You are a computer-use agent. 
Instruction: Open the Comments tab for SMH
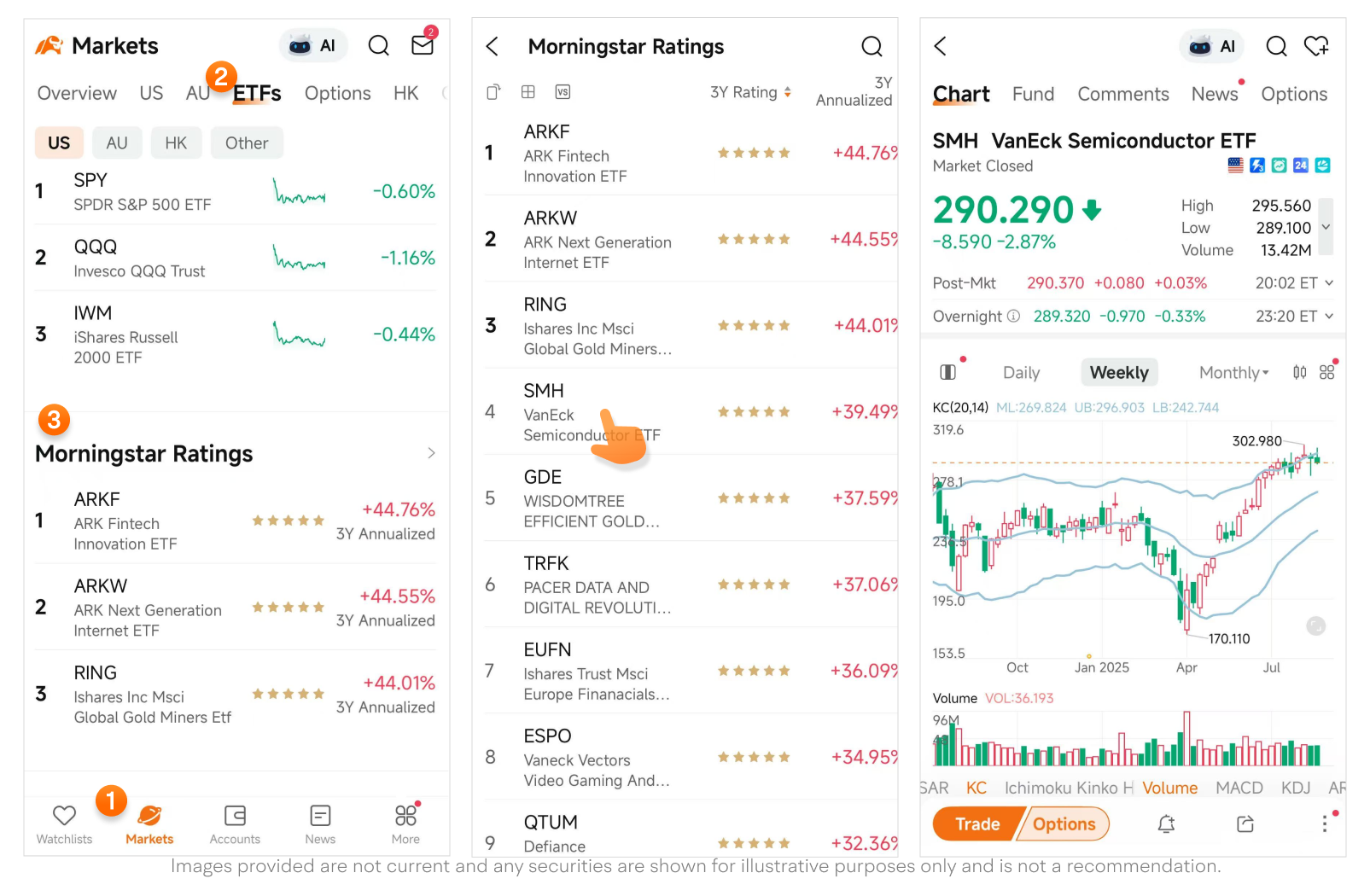tap(1122, 94)
